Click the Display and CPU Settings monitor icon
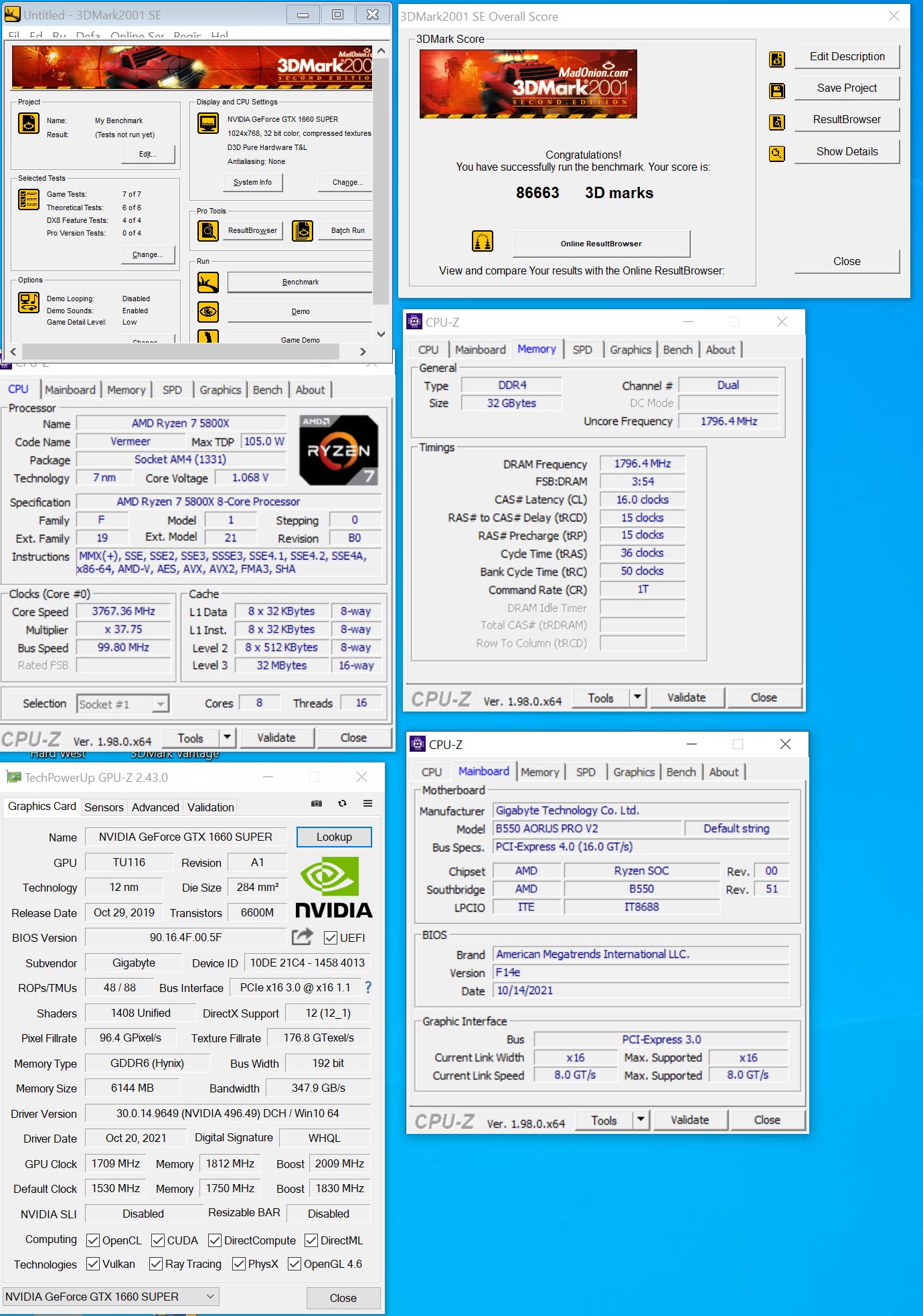The width and height of the screenshot is (923, 1316). click(x=208, y=123)
